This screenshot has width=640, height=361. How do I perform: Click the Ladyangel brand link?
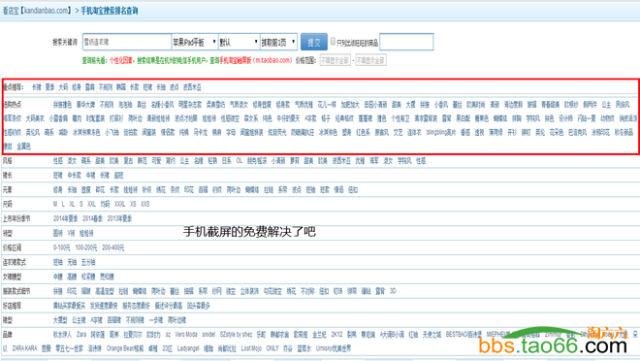tap(188, 348)
